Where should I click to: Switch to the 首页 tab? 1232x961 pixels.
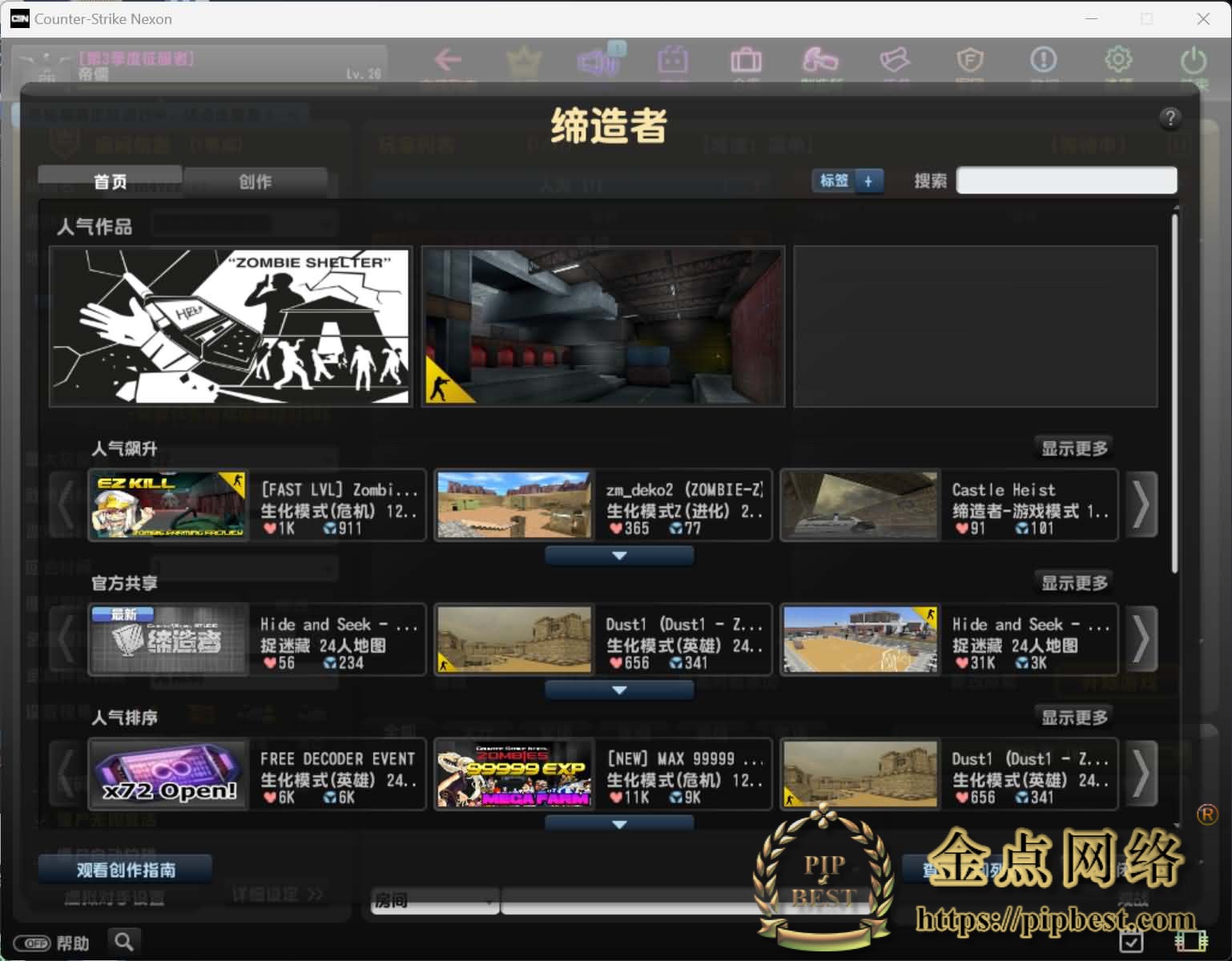coord(110,182)
